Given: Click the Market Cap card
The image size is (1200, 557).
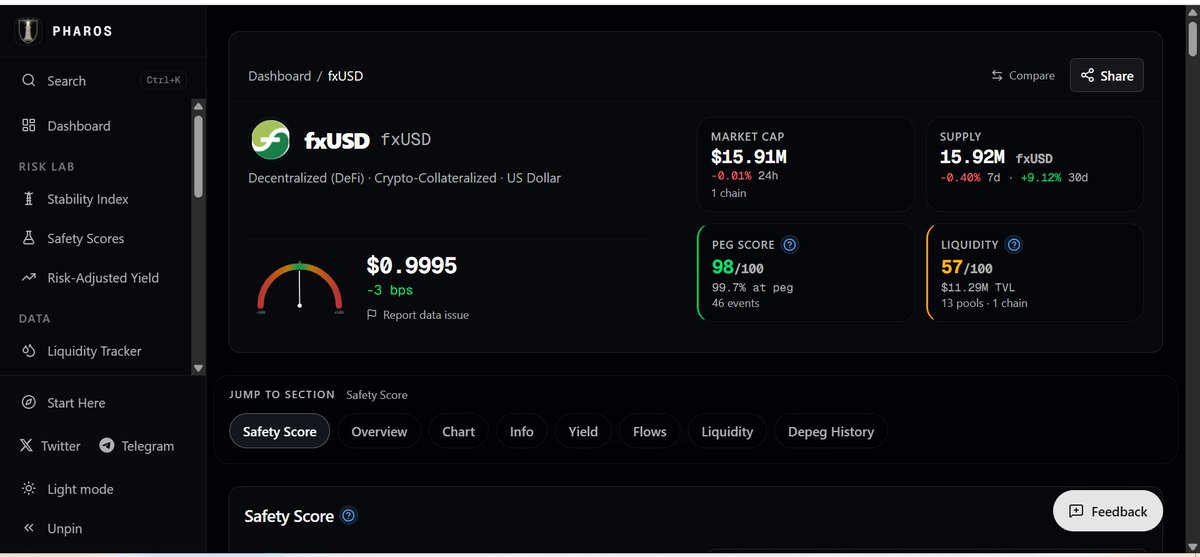Looking at the screenshot, I should tap(806, 164).
